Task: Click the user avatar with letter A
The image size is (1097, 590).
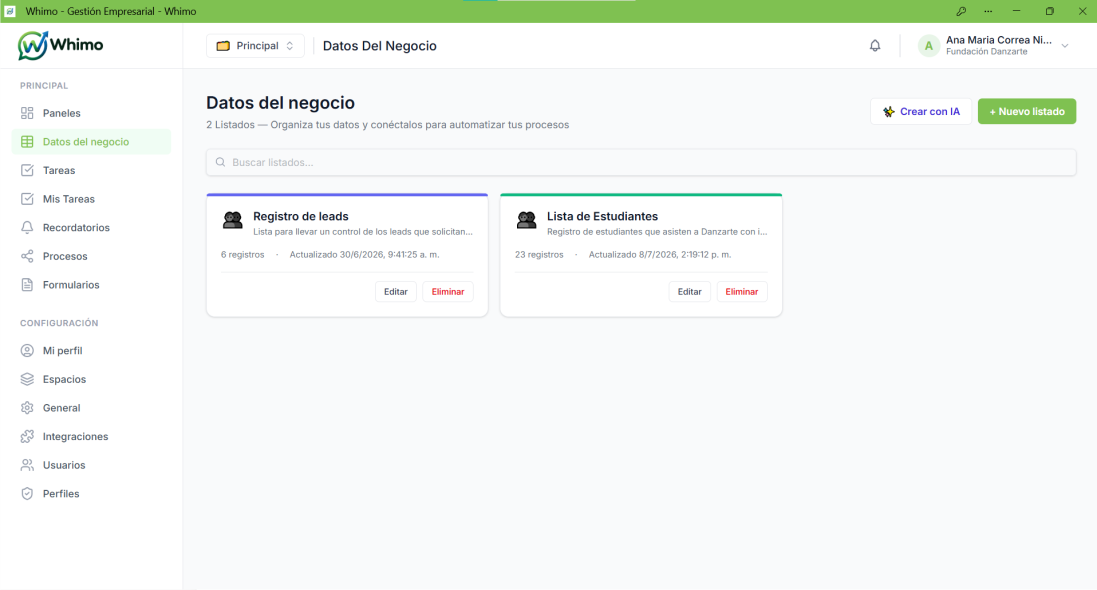Action: (928, 46)
